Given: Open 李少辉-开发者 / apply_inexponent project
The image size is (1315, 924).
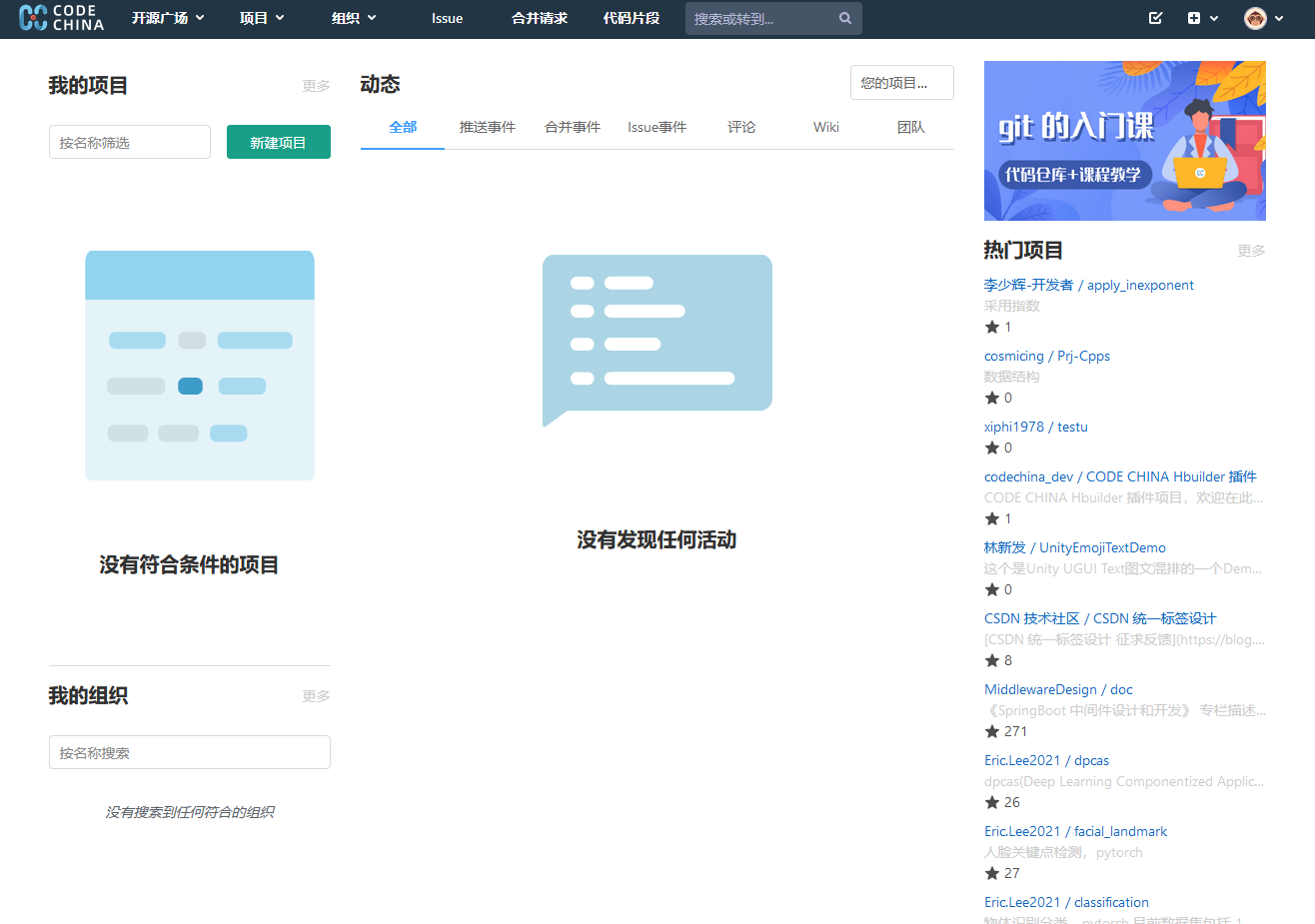Looking at the screenshot, I should click(1089, 285).
